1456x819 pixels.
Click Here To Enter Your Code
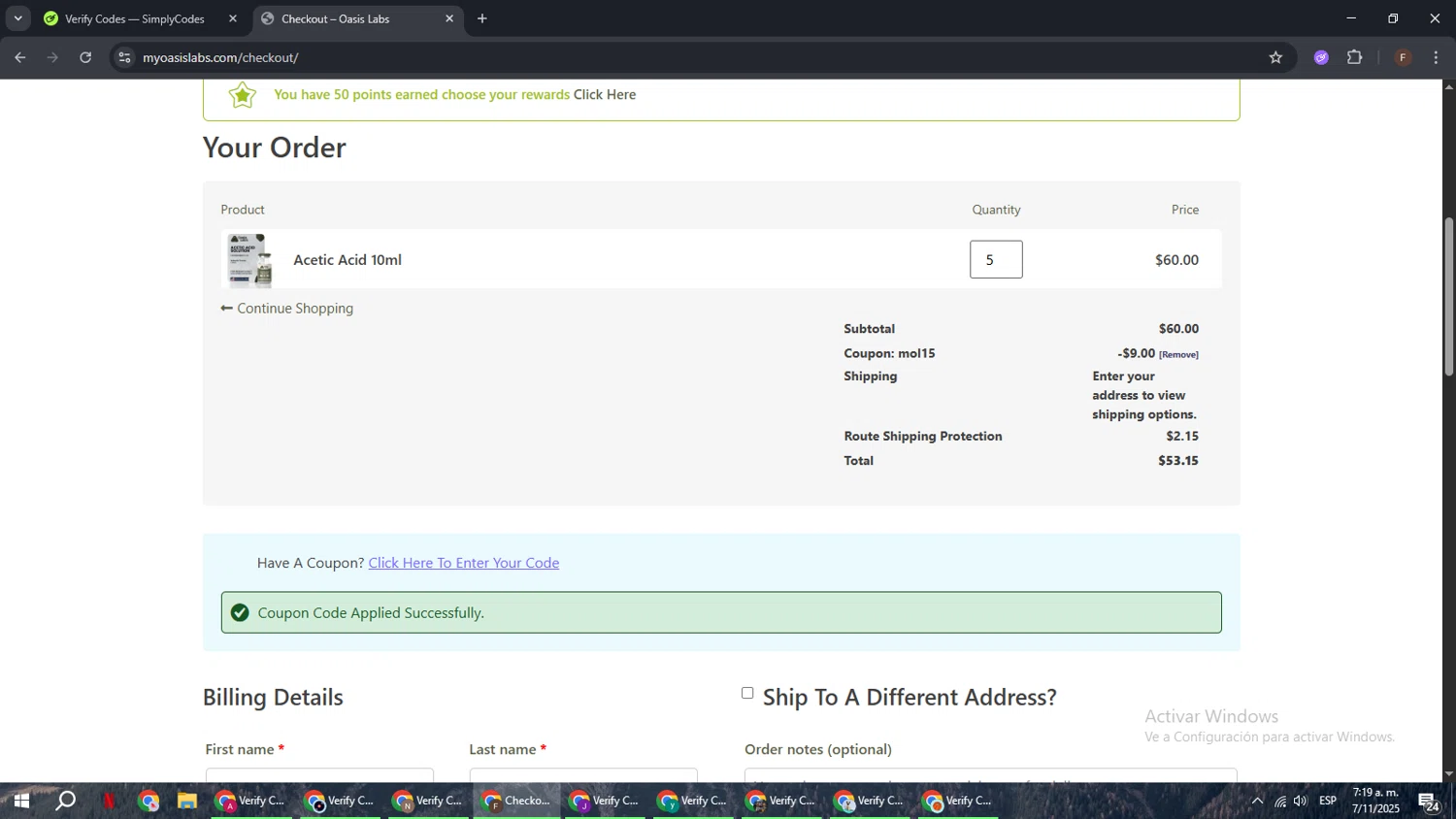point(464,563)
